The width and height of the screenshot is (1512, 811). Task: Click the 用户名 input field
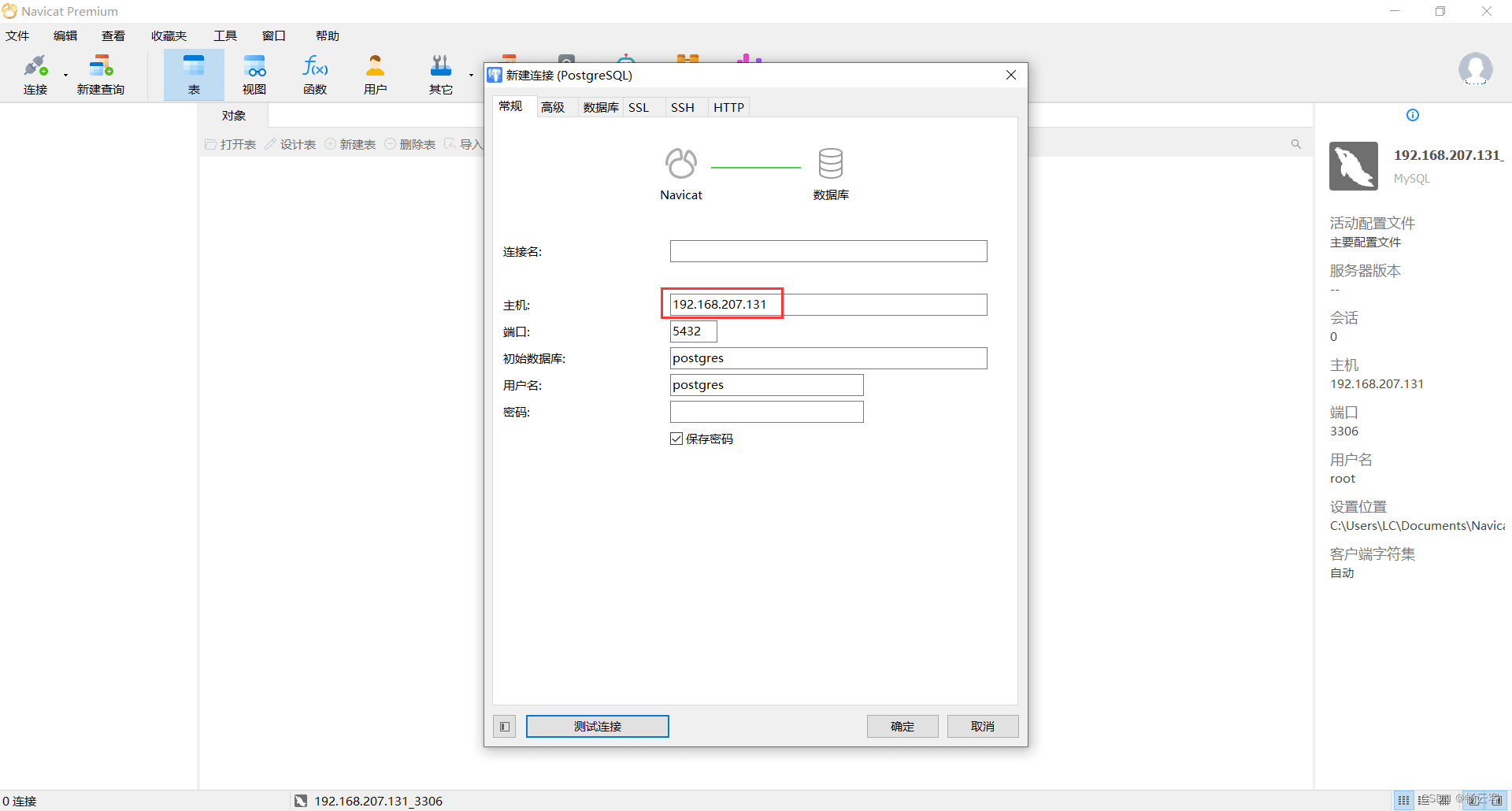(767, 385)
